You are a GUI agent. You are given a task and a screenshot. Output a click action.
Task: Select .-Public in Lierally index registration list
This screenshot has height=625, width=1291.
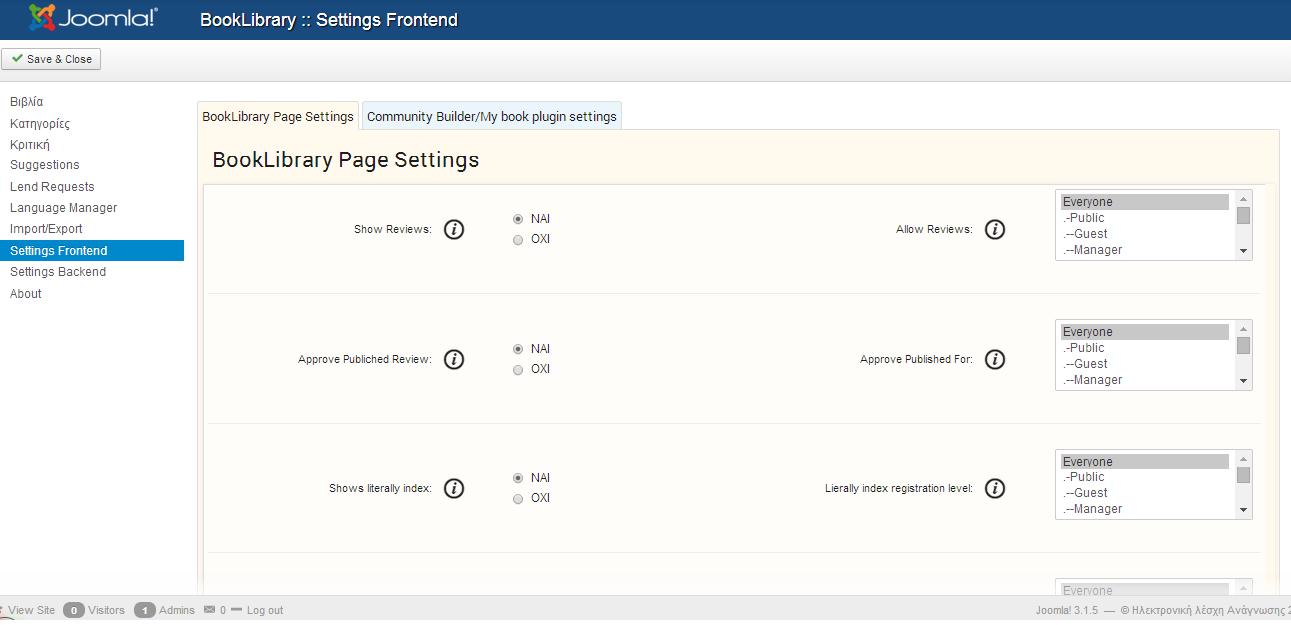click(x=1145, y=477)
